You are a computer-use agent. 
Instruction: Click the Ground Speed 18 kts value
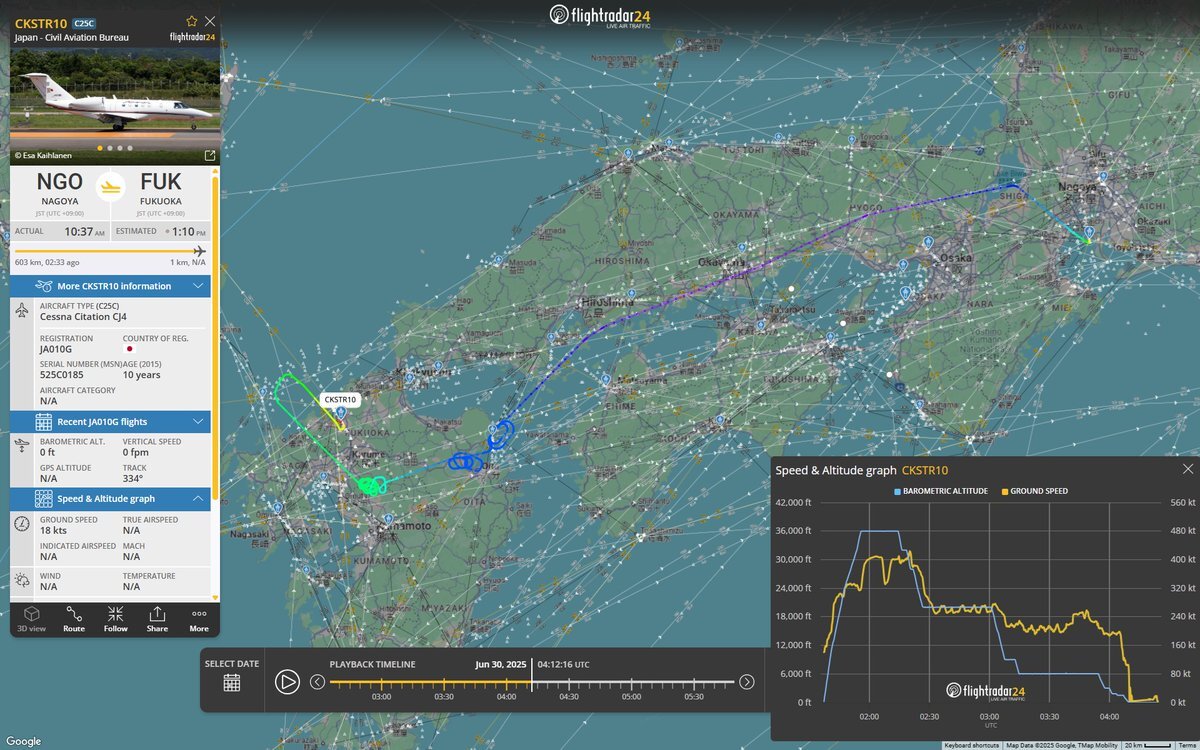[53, 532]
